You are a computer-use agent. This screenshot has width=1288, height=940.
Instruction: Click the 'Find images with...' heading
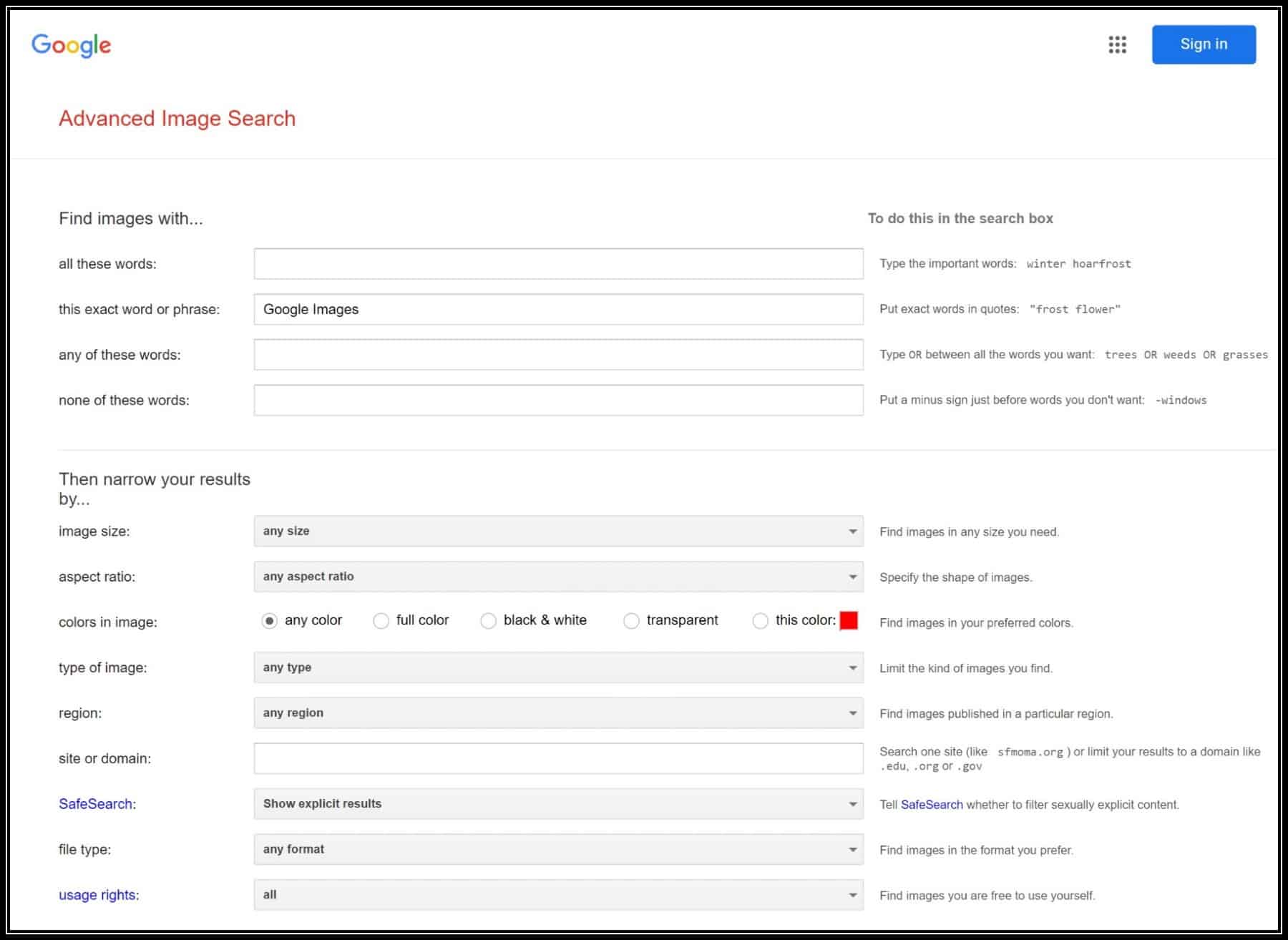click(x=131, y=218)
